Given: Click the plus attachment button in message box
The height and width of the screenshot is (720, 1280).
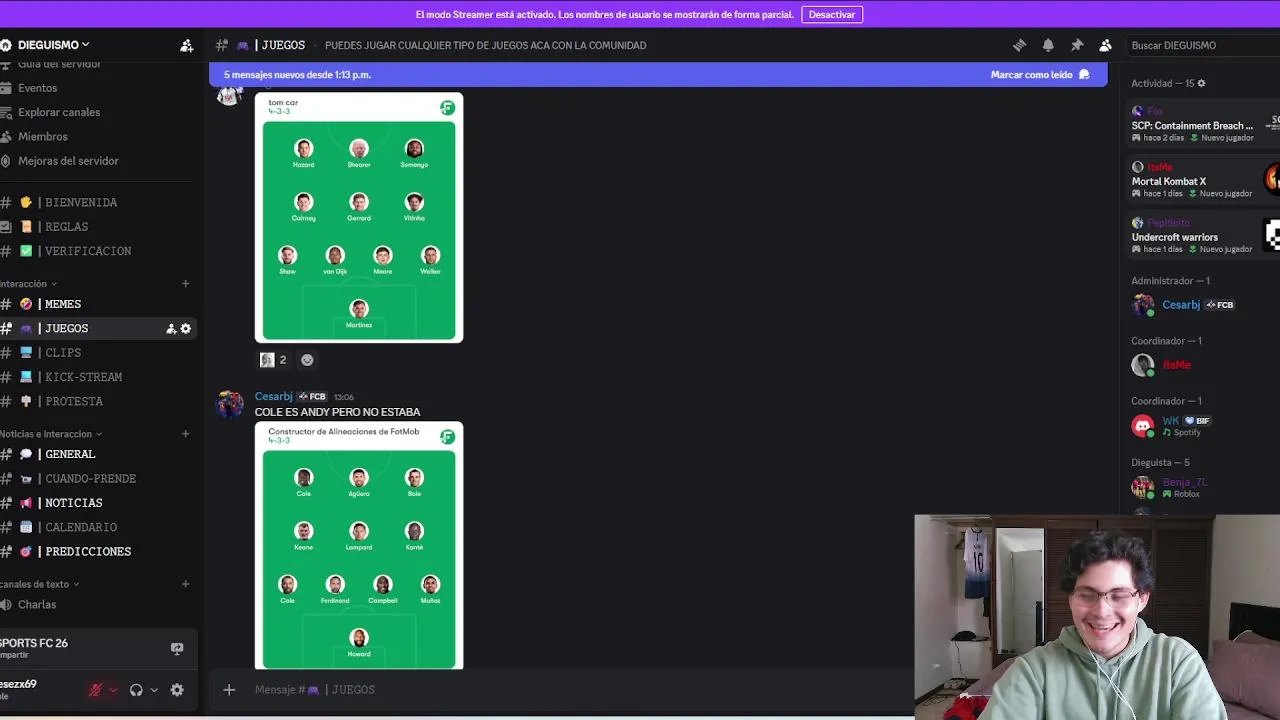Looking at the screenshot, I should 229,690.
